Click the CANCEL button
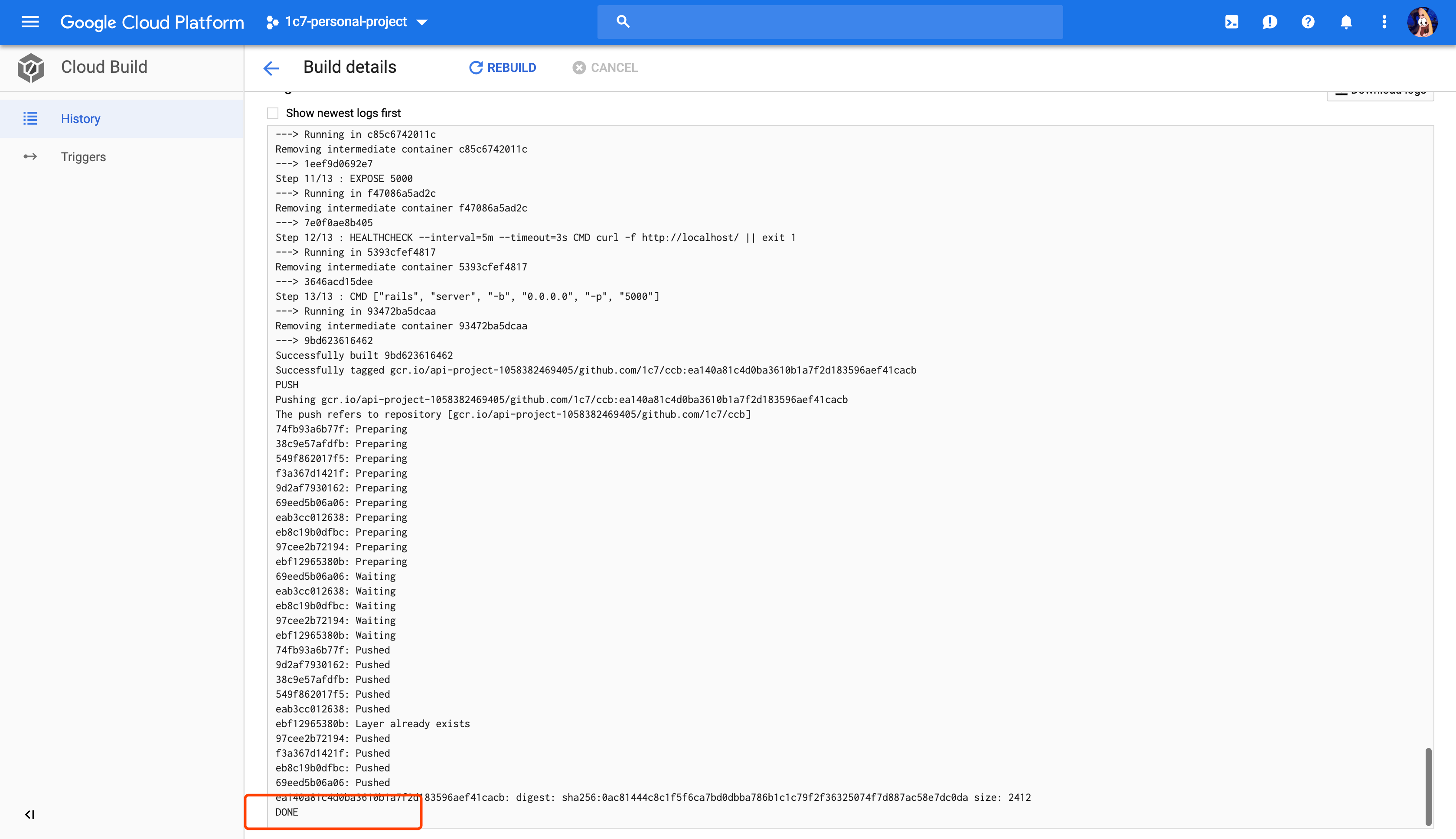The height and width of the screenshot is (839, 1456). click(x=605, y=68)
